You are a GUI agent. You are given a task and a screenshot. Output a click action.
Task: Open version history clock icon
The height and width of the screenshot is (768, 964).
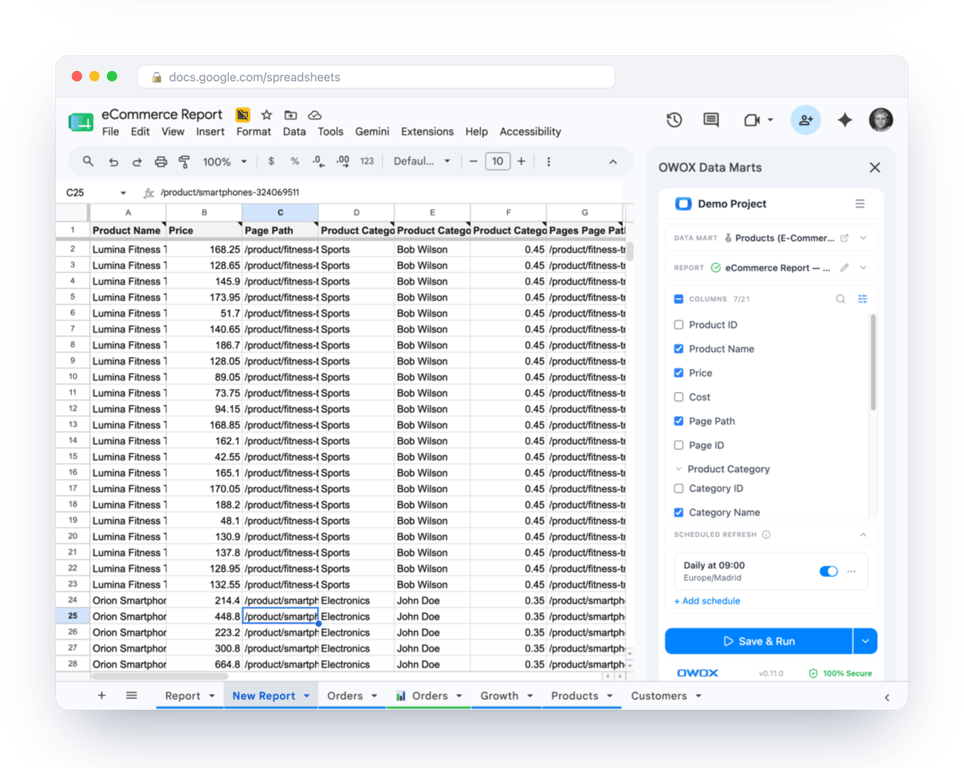(x=674, y=120)
